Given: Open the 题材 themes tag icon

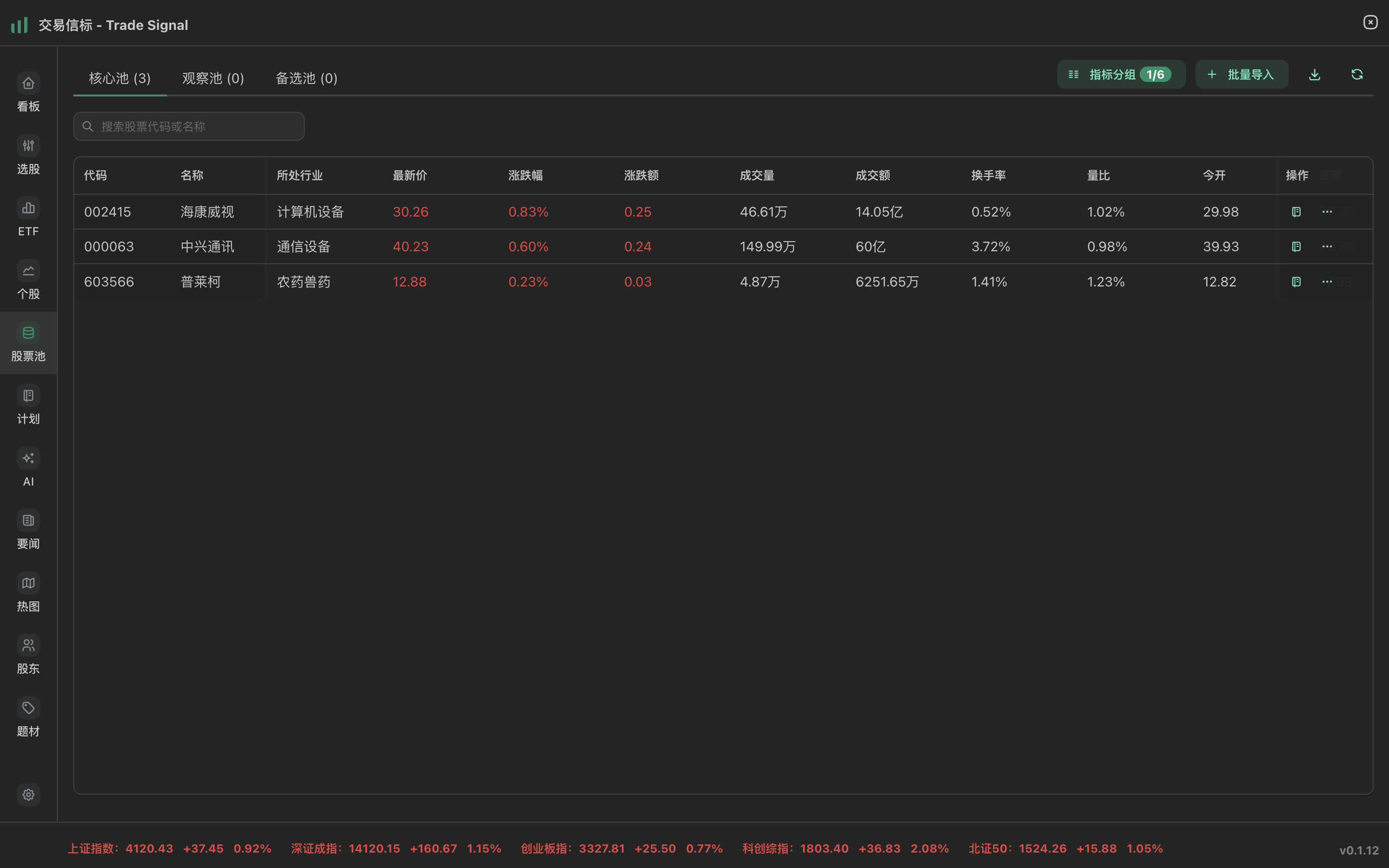Looking at the screenshot, I should (28, 708).
